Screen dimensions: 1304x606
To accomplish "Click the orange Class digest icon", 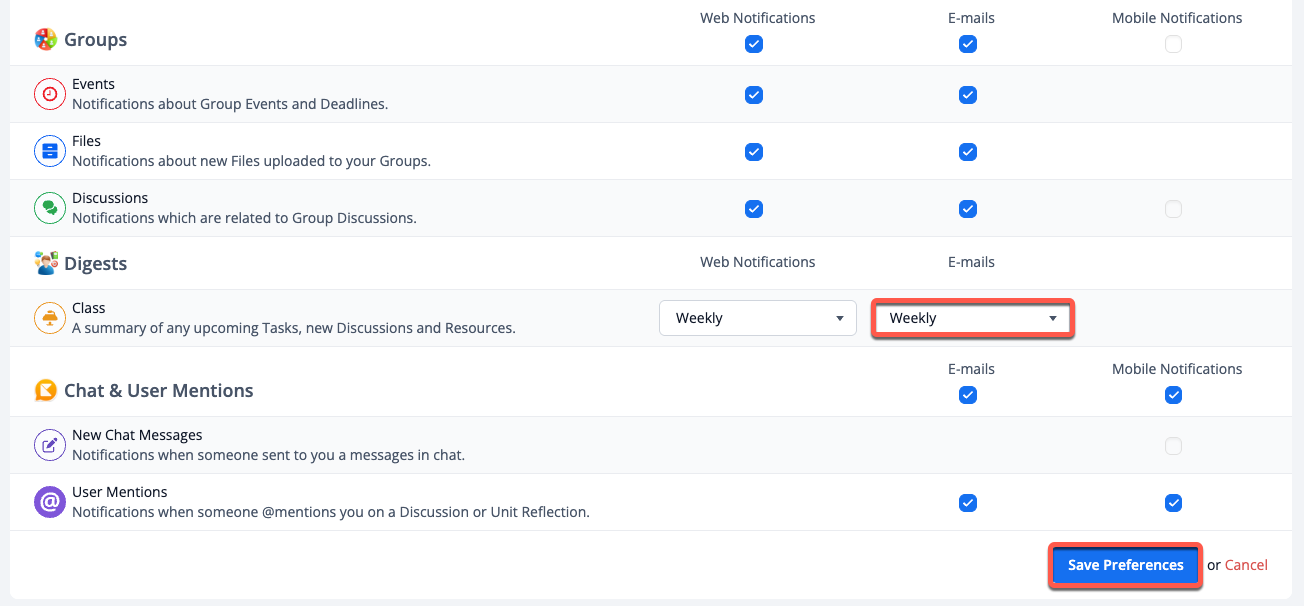I will 49,318.
